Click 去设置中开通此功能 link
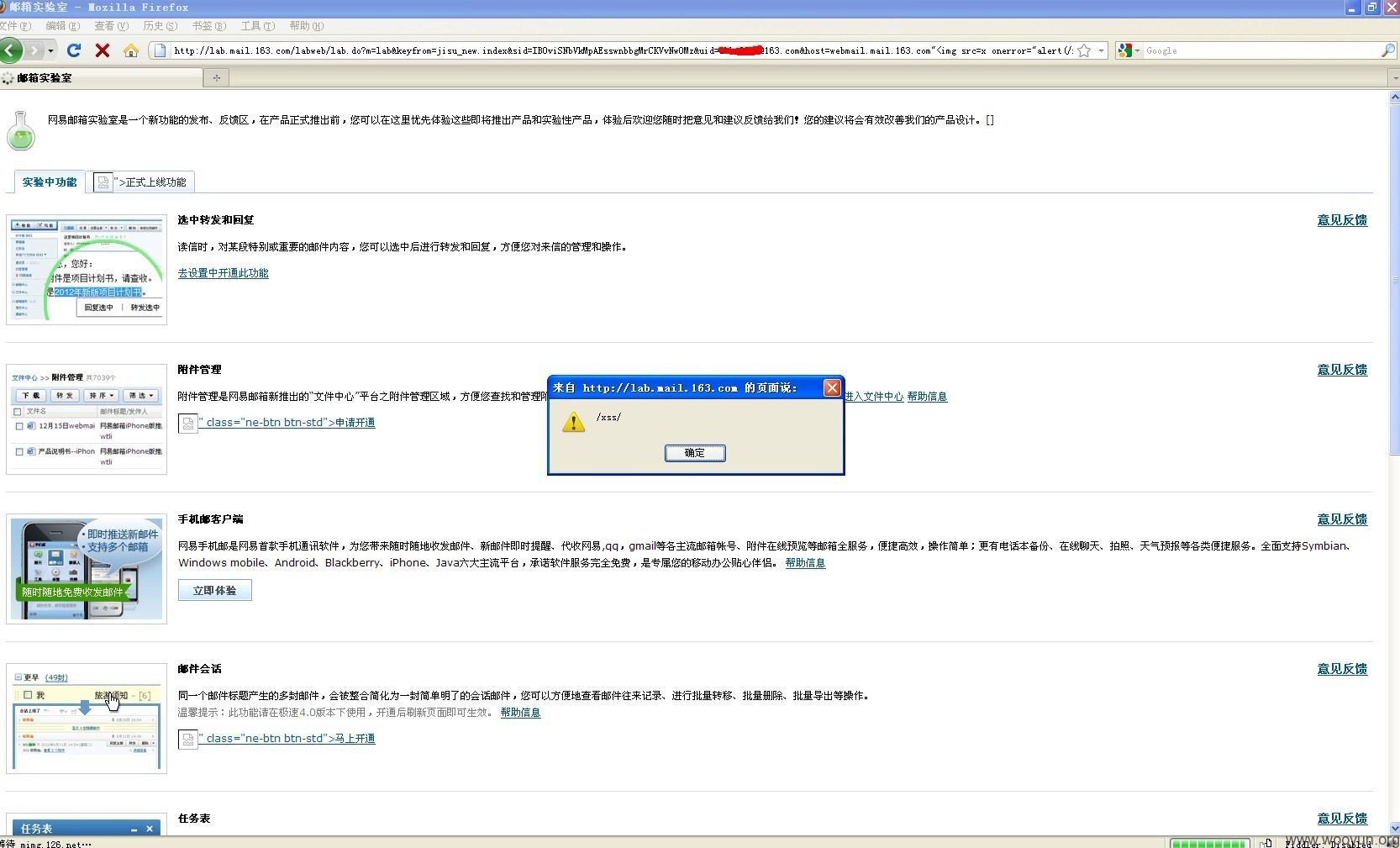Screen dimensions: 1400x848 (223, 273)
